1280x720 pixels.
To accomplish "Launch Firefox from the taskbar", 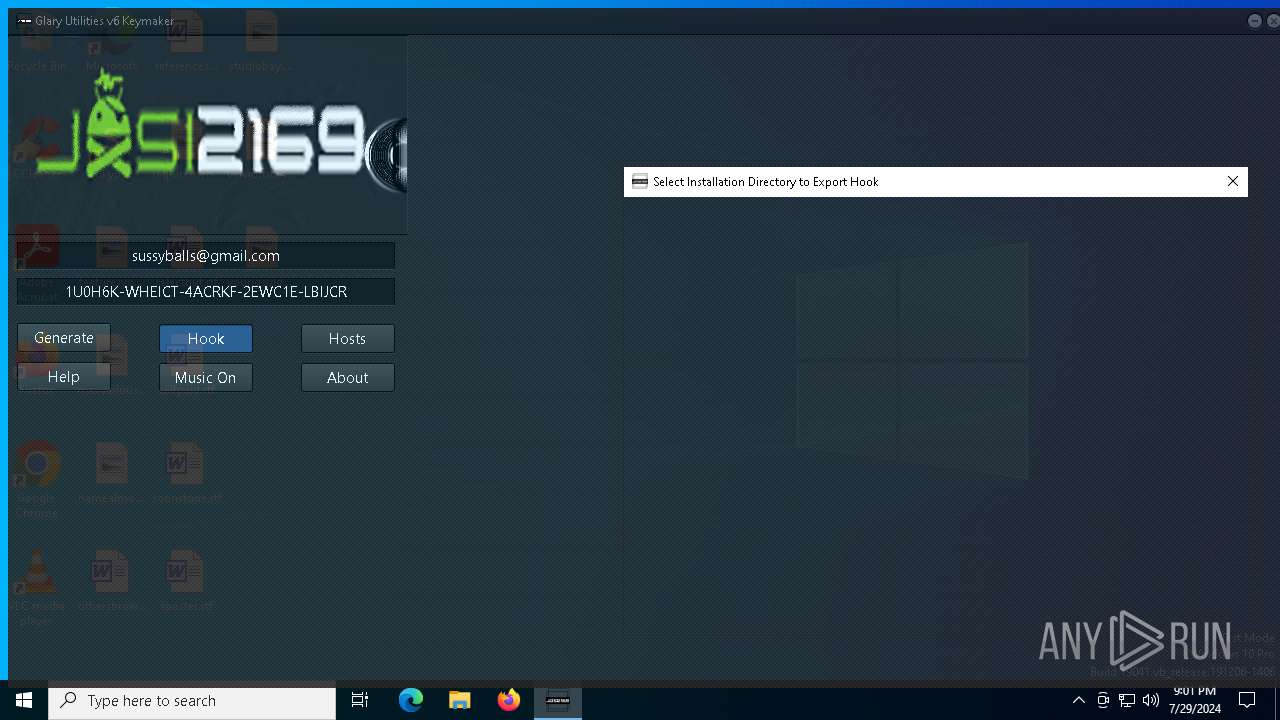I will coord(509,701).
